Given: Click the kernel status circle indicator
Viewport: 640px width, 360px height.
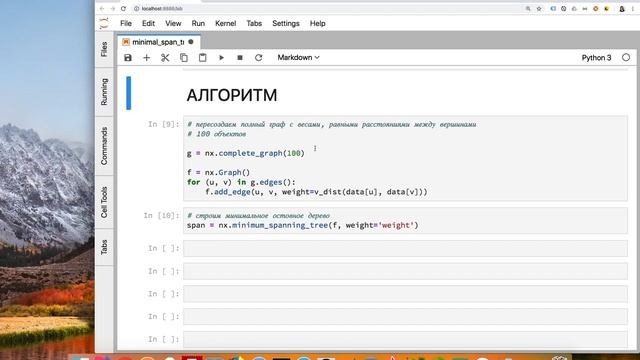Looking at the screenshot, I should click(x=626, y=58).
